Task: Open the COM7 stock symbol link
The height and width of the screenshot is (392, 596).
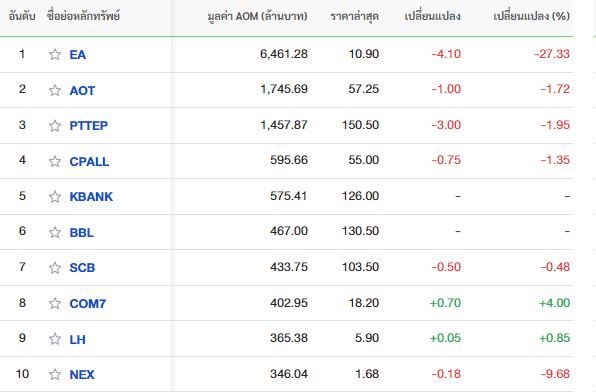Action: (x=88, y=303)
